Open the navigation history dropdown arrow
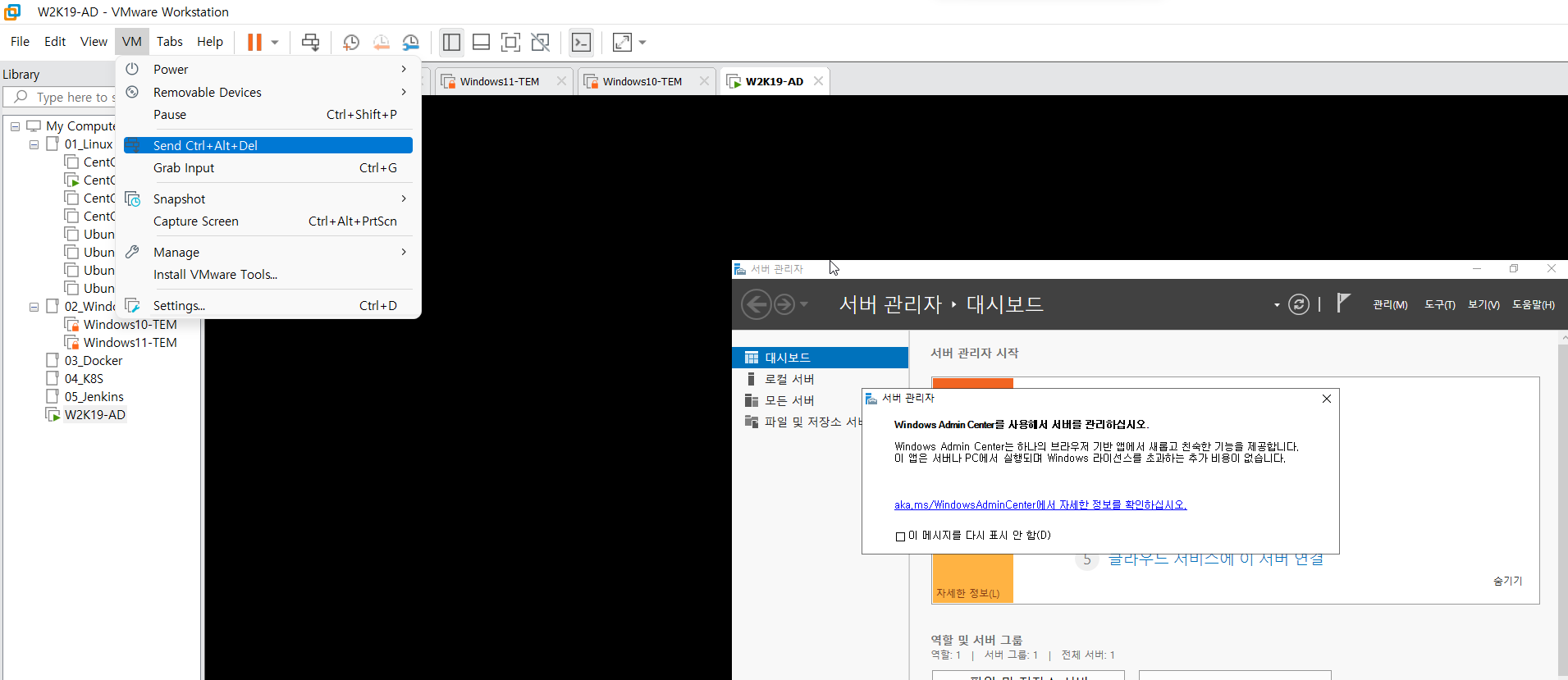Viewport: 1568px width, 680px height. pos(804,304)
